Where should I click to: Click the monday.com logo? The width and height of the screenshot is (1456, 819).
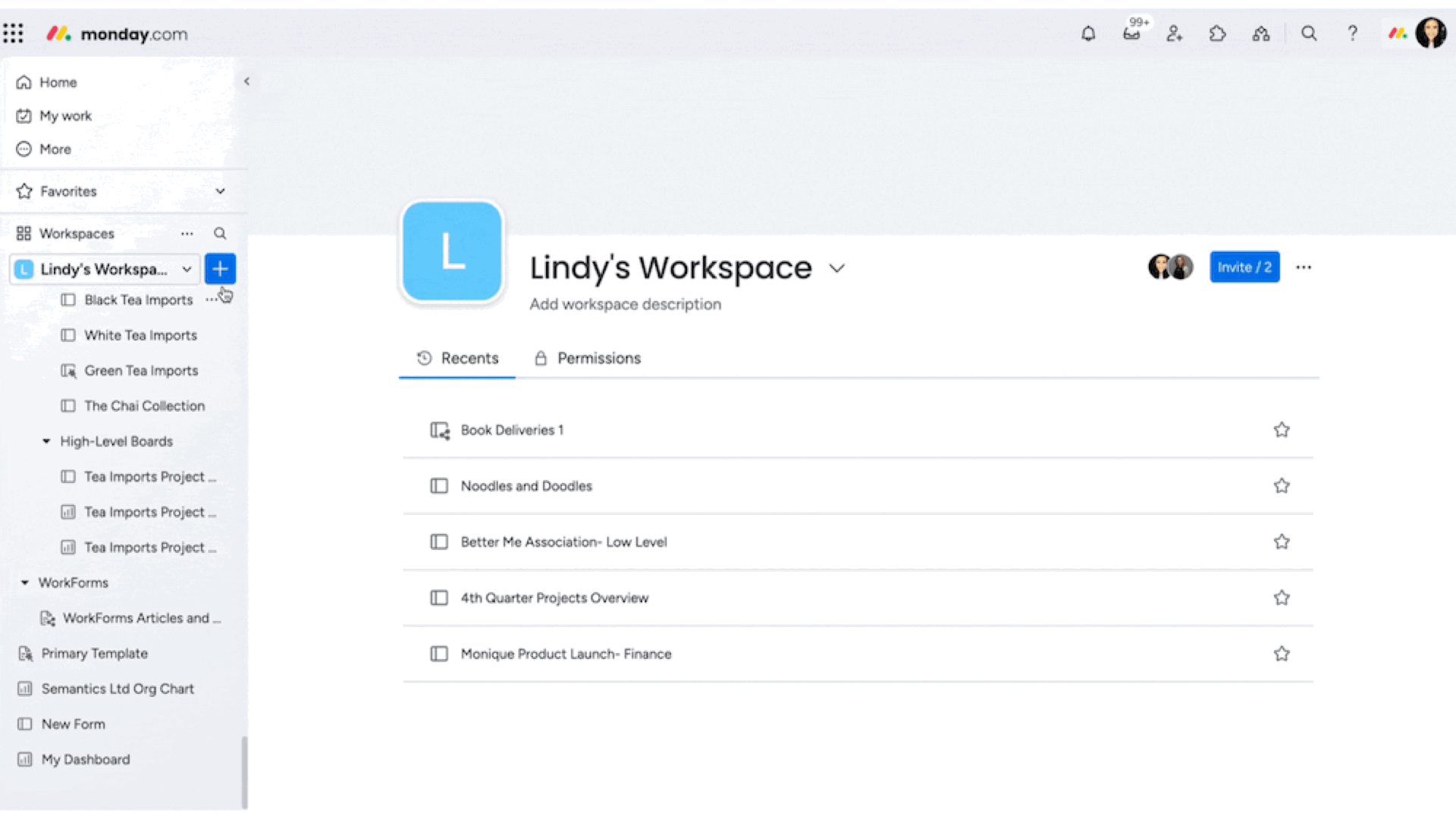click(117, 34)
